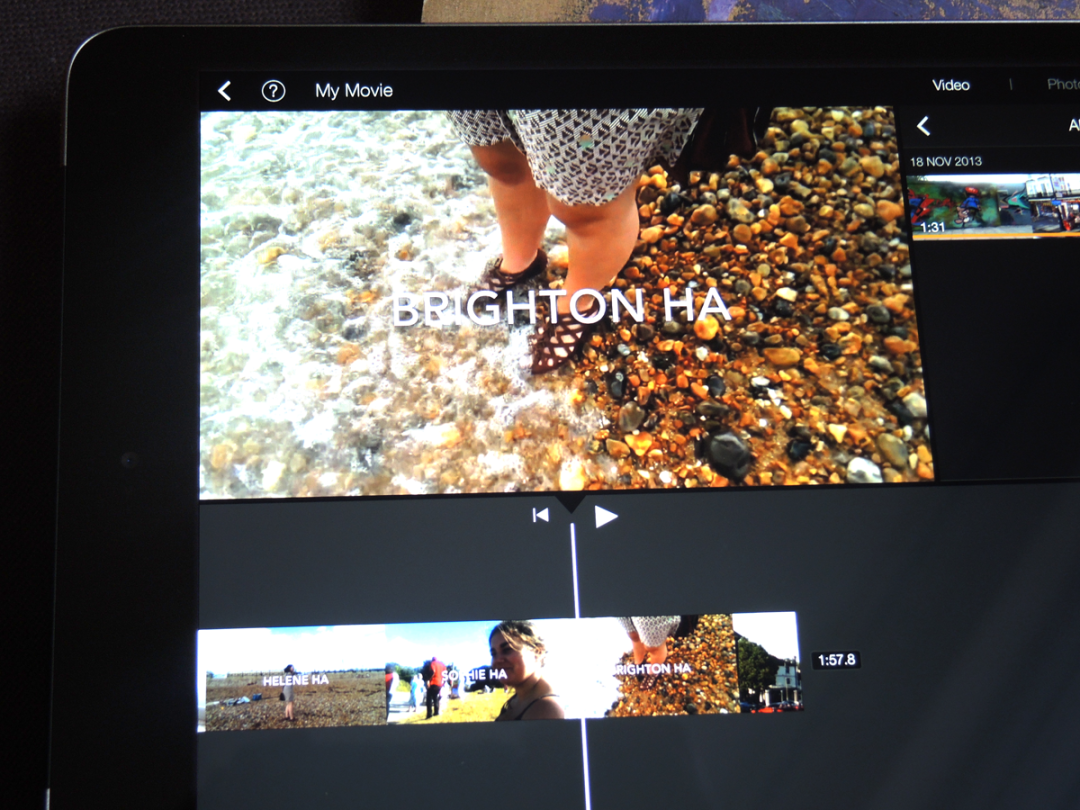Choose the 1:31 video clip thumbnail

tap(994, 205)
